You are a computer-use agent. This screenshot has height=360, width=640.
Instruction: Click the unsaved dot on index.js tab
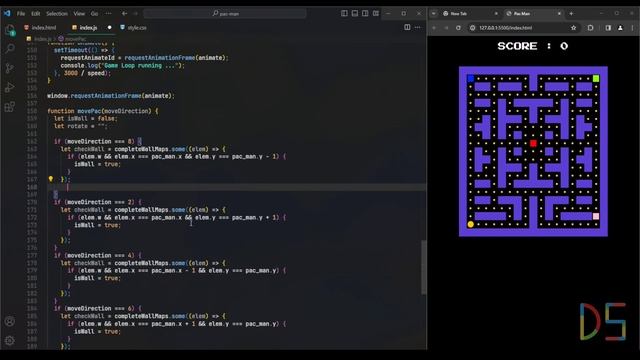pyautogui.click(x=109, y=28)
